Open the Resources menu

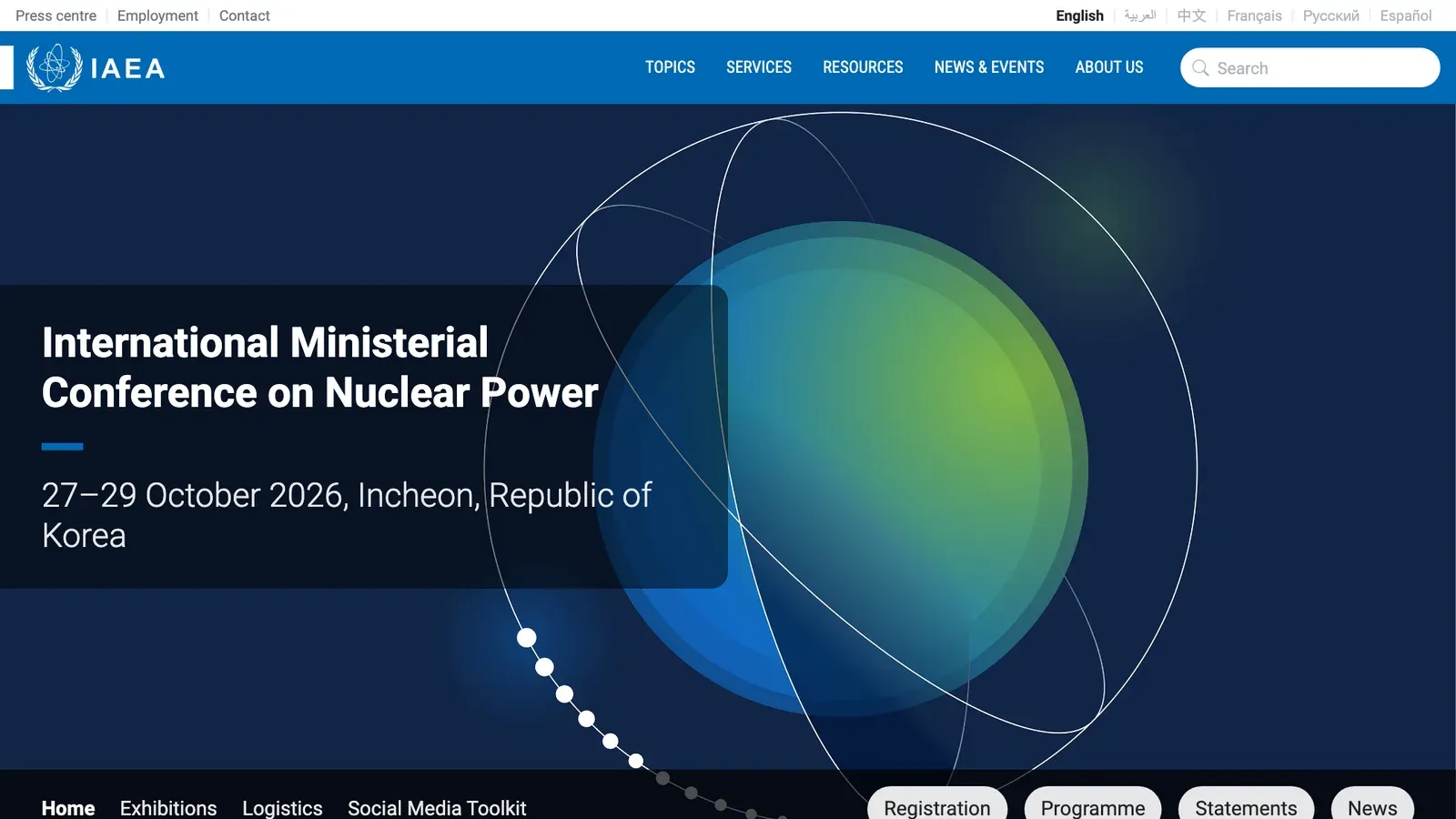coord(863,67)
